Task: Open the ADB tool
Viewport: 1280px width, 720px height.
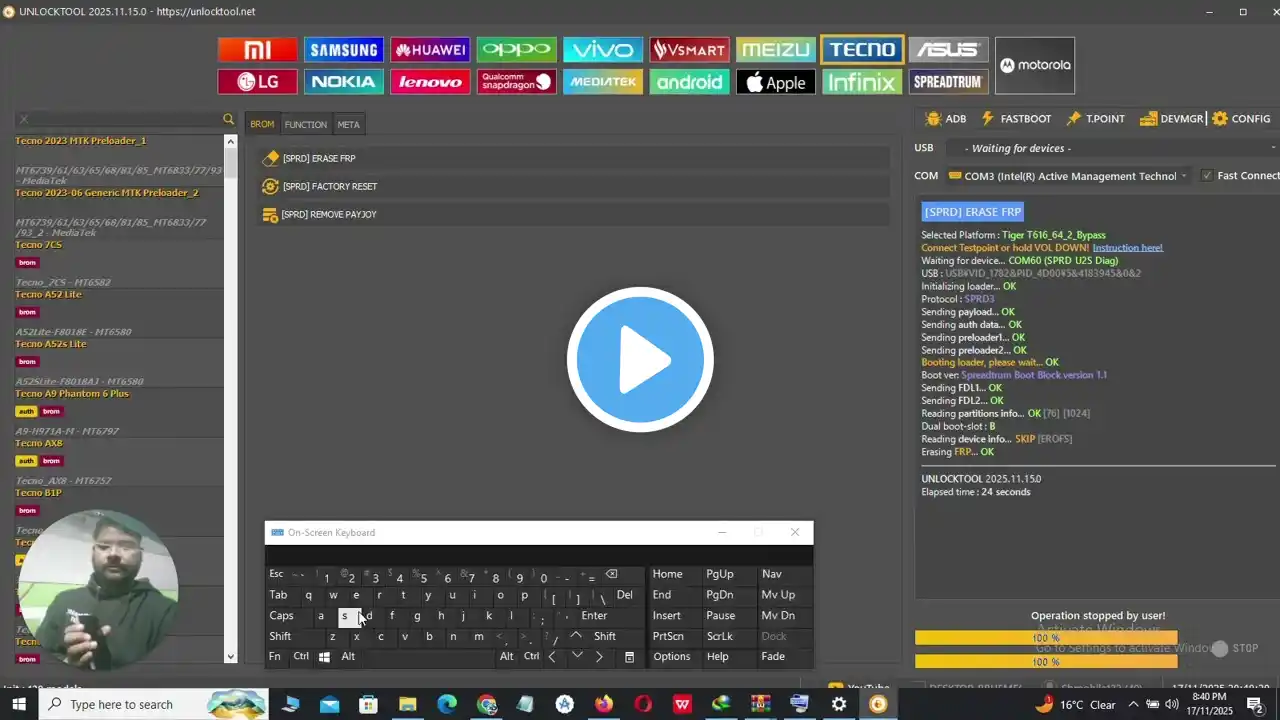Action: tap(946, 119)
